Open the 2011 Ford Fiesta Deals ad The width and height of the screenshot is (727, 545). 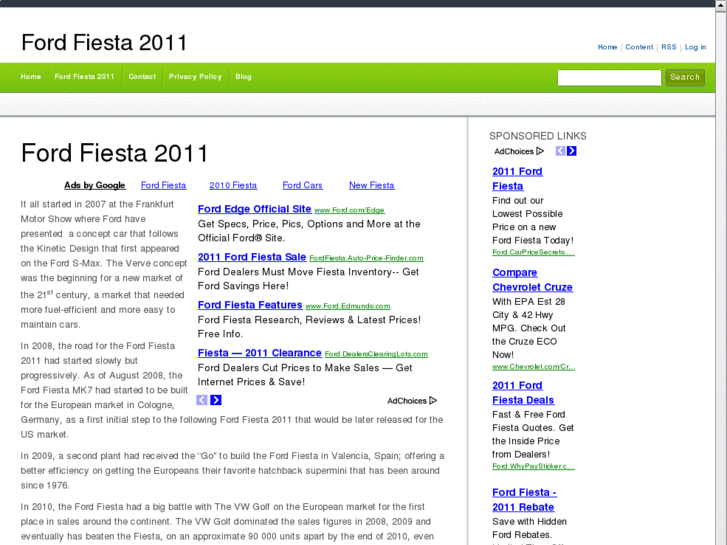pos(523,392)
